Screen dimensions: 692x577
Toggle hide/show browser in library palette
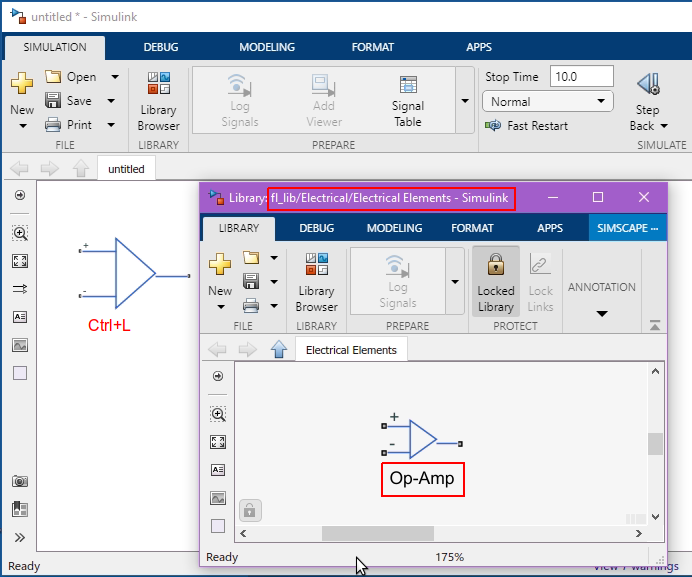218,376
